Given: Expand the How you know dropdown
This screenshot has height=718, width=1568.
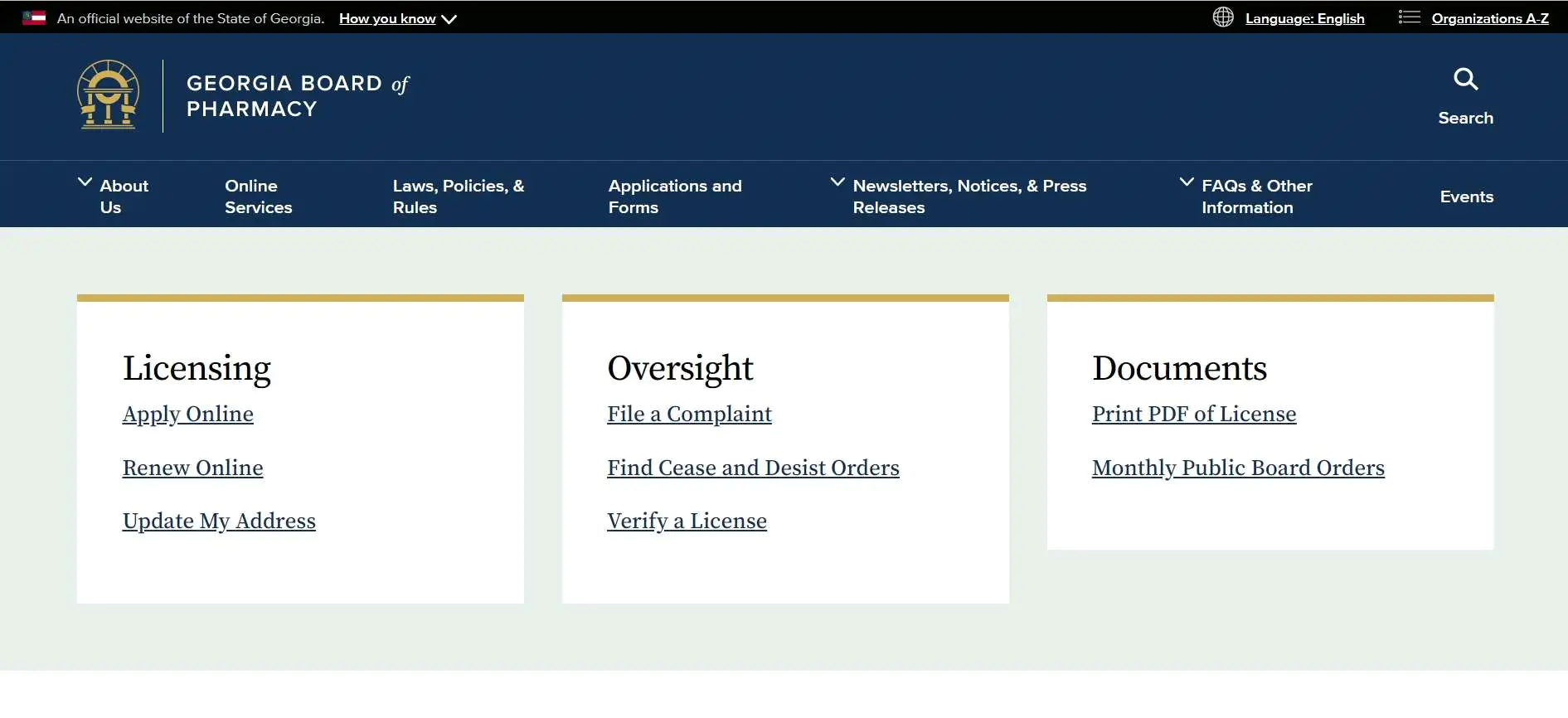Looking at the screenshot, I should [x=397, y=19].
